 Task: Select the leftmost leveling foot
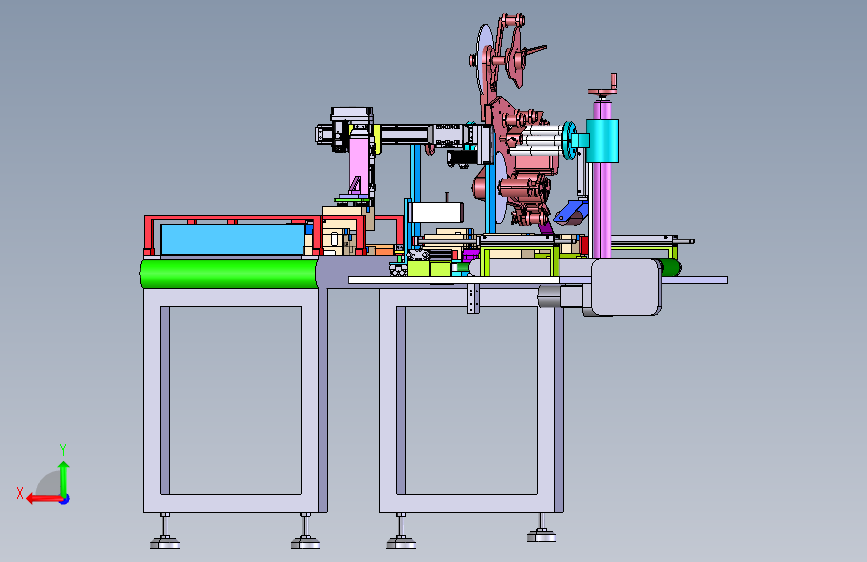pos(165,533)
